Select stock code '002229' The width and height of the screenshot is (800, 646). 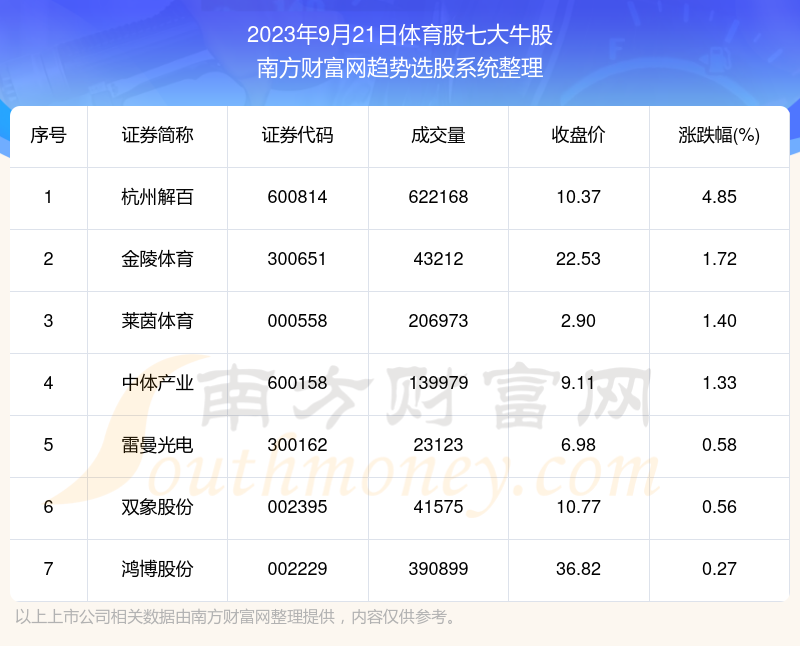coord(297,569)
